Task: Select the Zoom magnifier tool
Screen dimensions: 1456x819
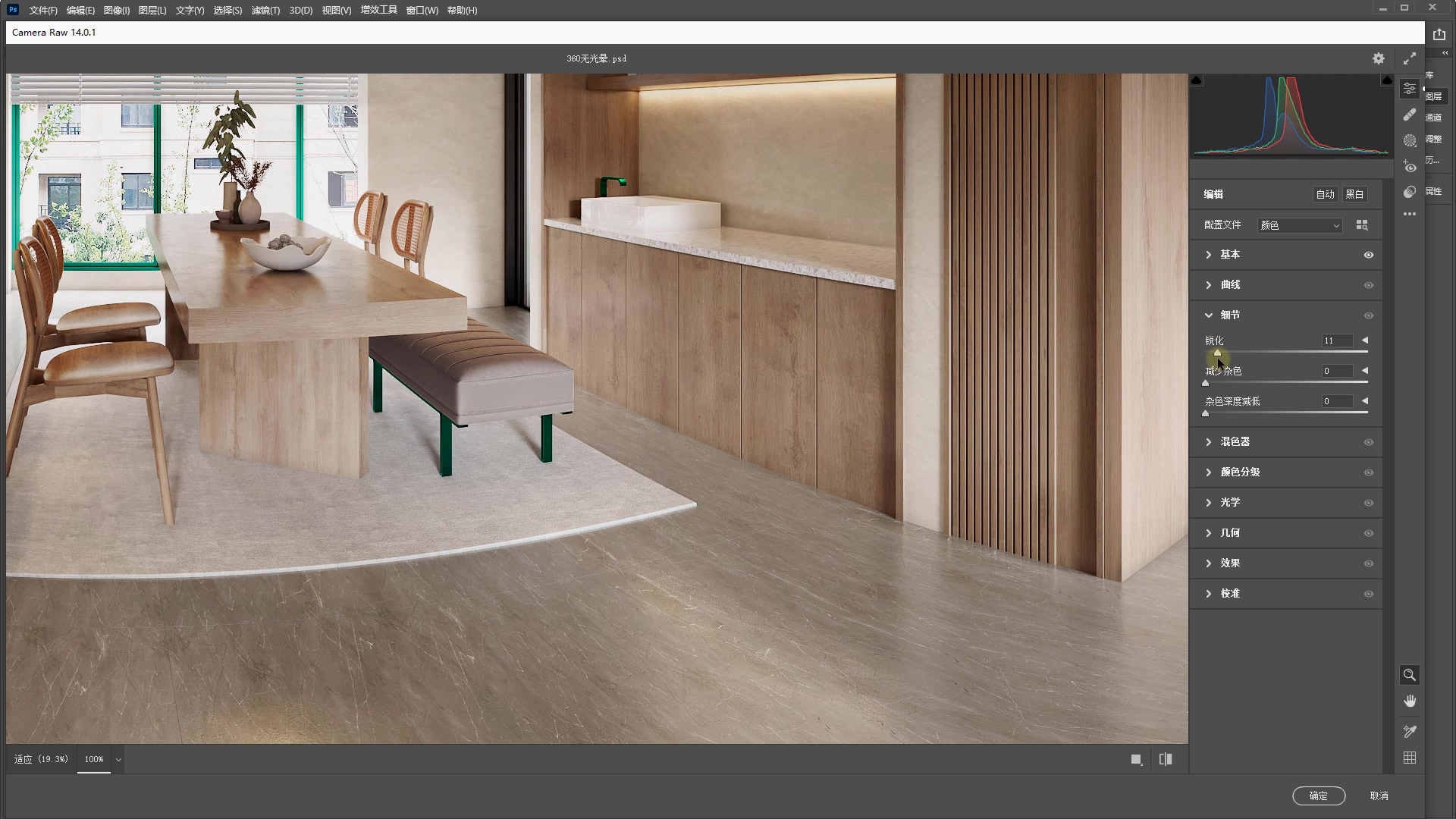Action: pos(1409,675)
